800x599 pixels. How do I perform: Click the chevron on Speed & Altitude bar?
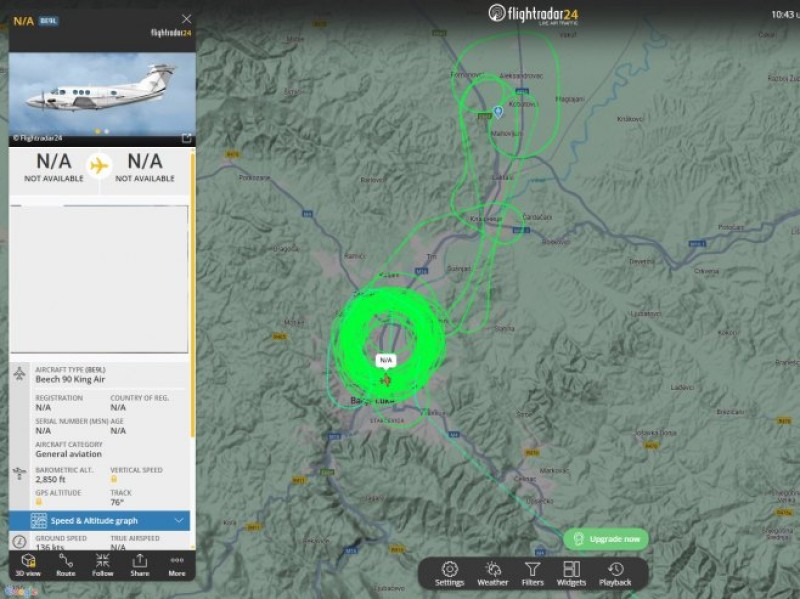click(x=179, y=521)
